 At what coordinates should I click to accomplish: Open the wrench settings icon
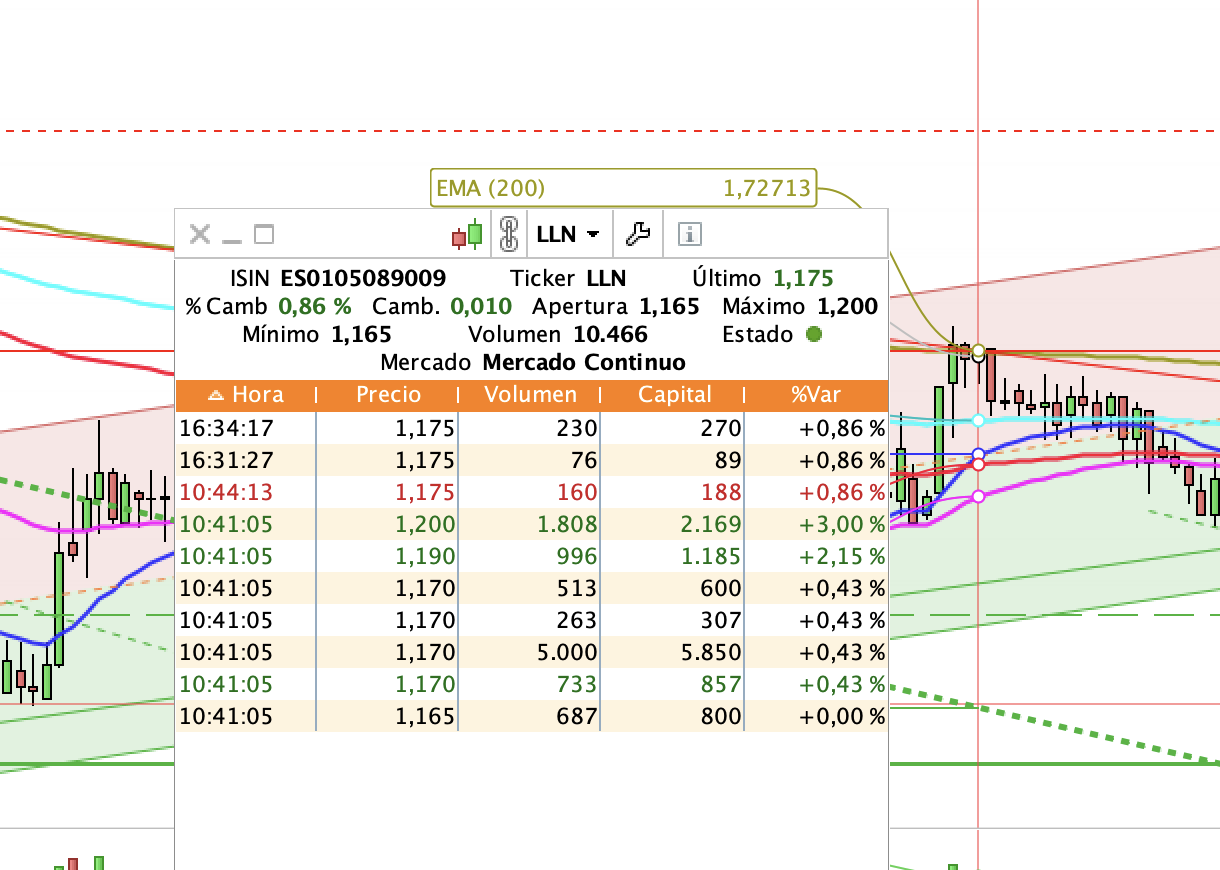[x=638, y=233]
